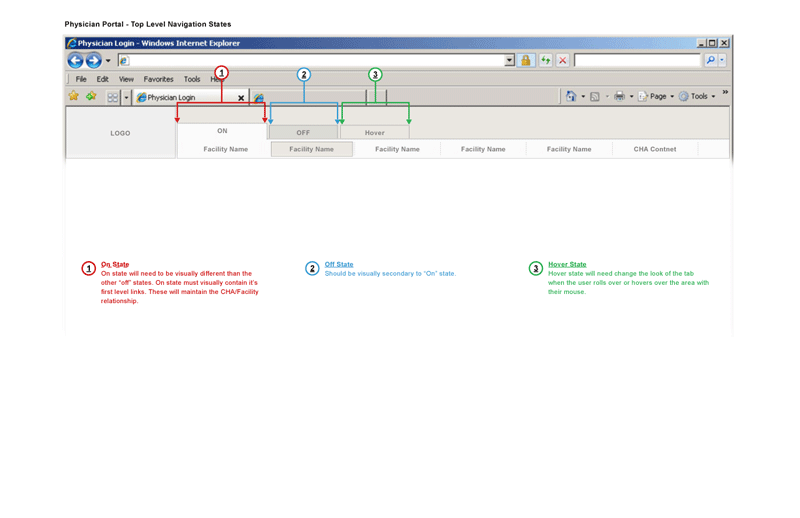Image resolution: width=800 pixels, height=518 pixels.
Task: Click first Facility Name under the ON tab
Action: [226, 149]
